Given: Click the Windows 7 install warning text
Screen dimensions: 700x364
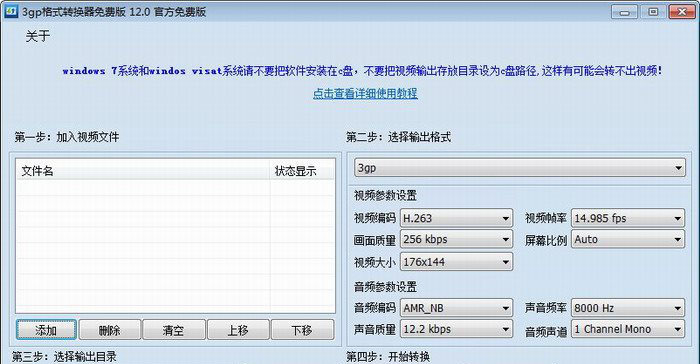Looking at the screenshot, I should click(x=362, y=71).
